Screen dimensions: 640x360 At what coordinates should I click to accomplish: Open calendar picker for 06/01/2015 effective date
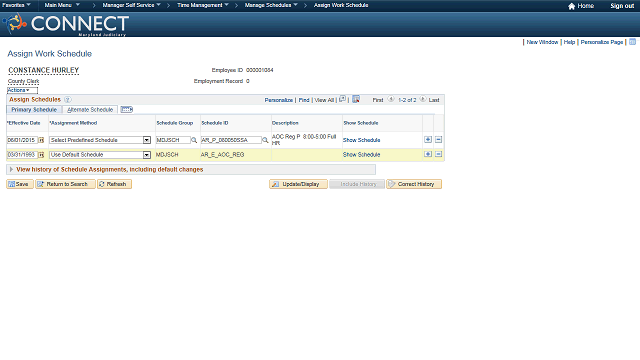pos(41,140)
